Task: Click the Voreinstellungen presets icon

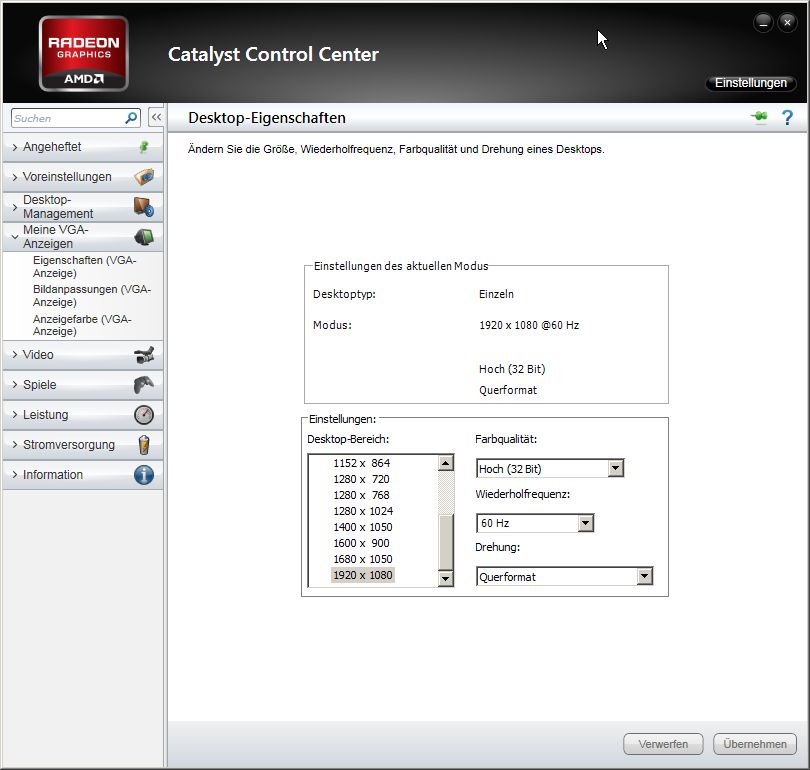Action: coord(144,177)
